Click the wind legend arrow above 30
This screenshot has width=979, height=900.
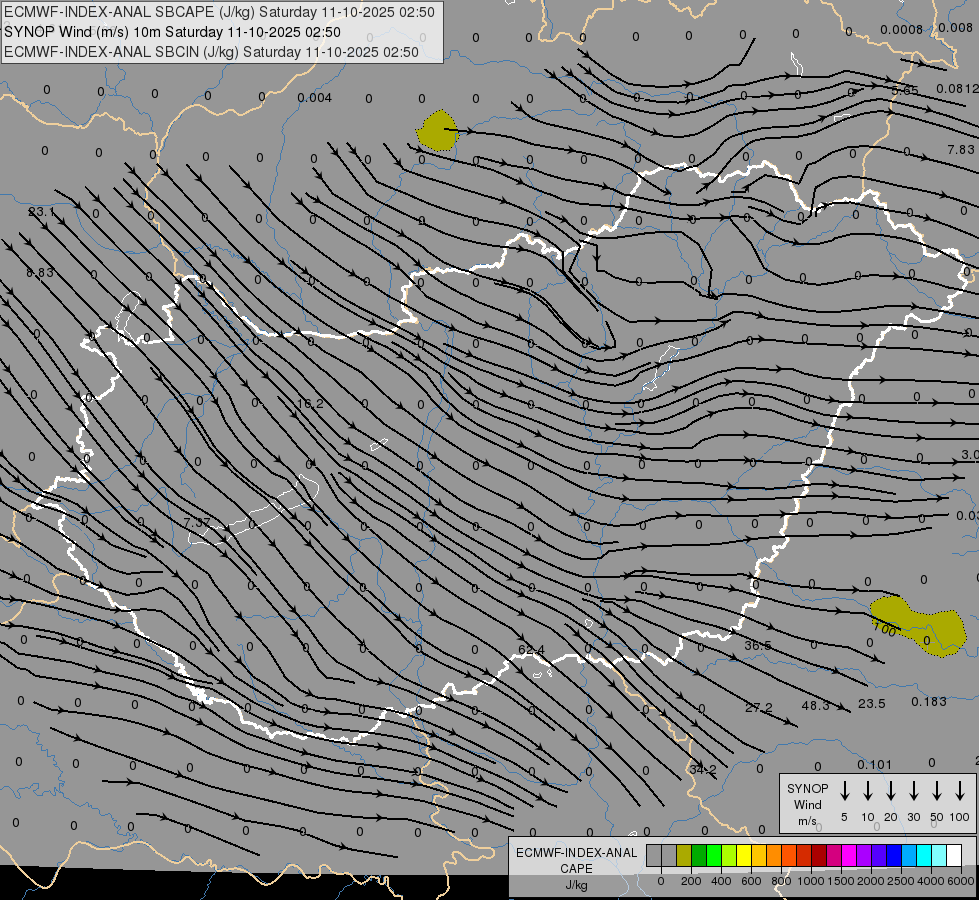click(913, 791)
